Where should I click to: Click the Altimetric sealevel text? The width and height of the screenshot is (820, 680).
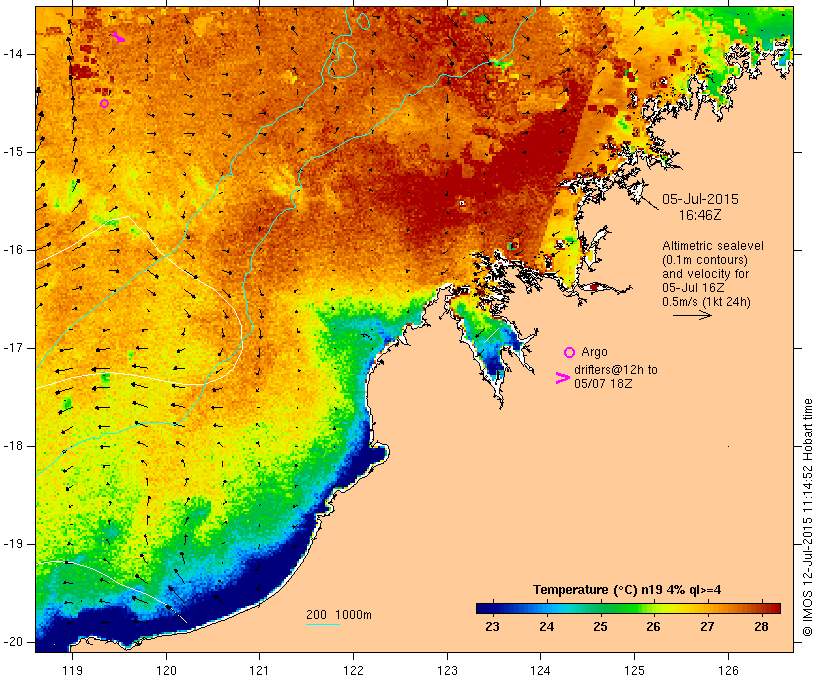pos(713,246)
